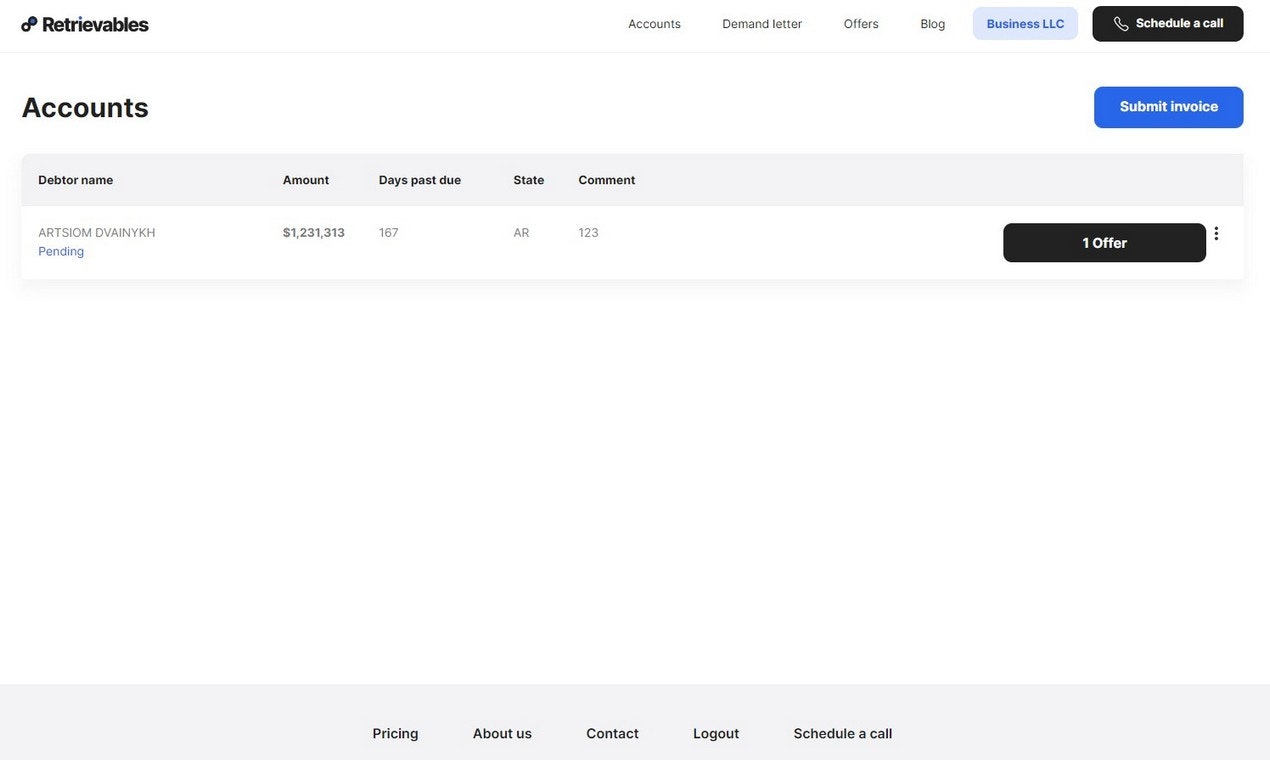Visit the Blog page
The width and height of the screenshot is (1270, 760).
(x=933, y=24)
